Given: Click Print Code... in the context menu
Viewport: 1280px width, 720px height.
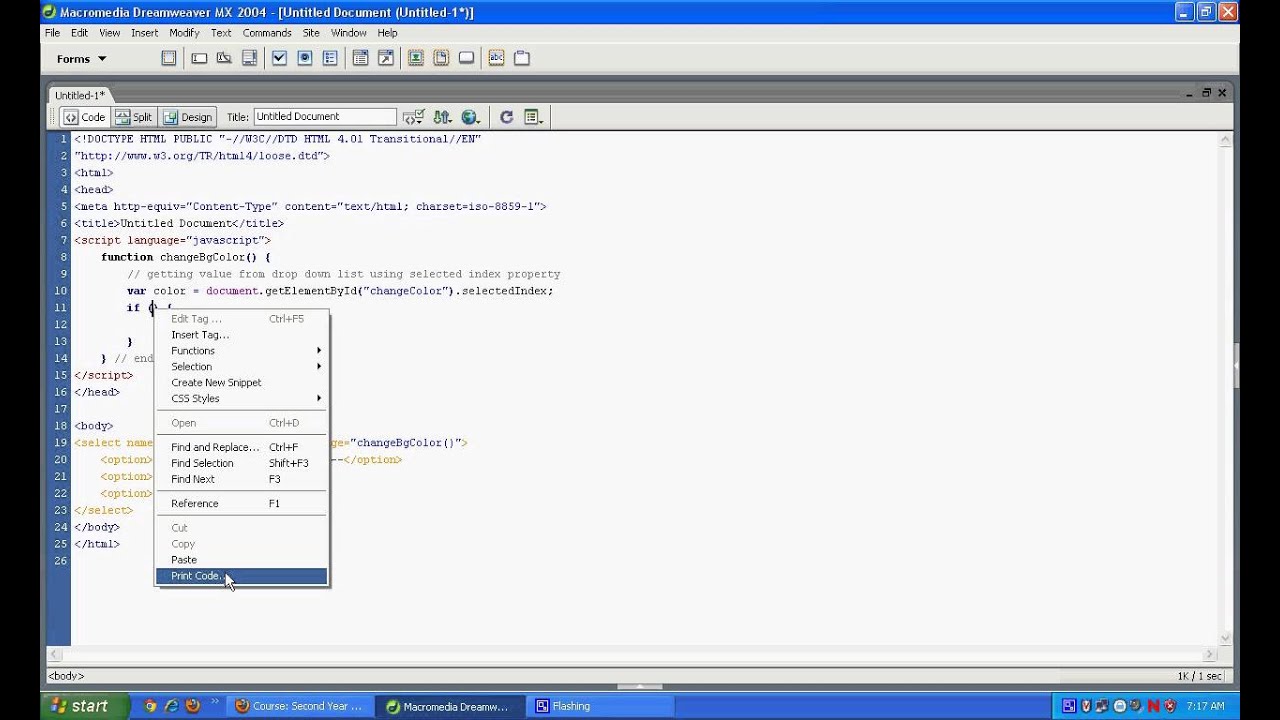Looking at the screenshot, I should point(242,577).
